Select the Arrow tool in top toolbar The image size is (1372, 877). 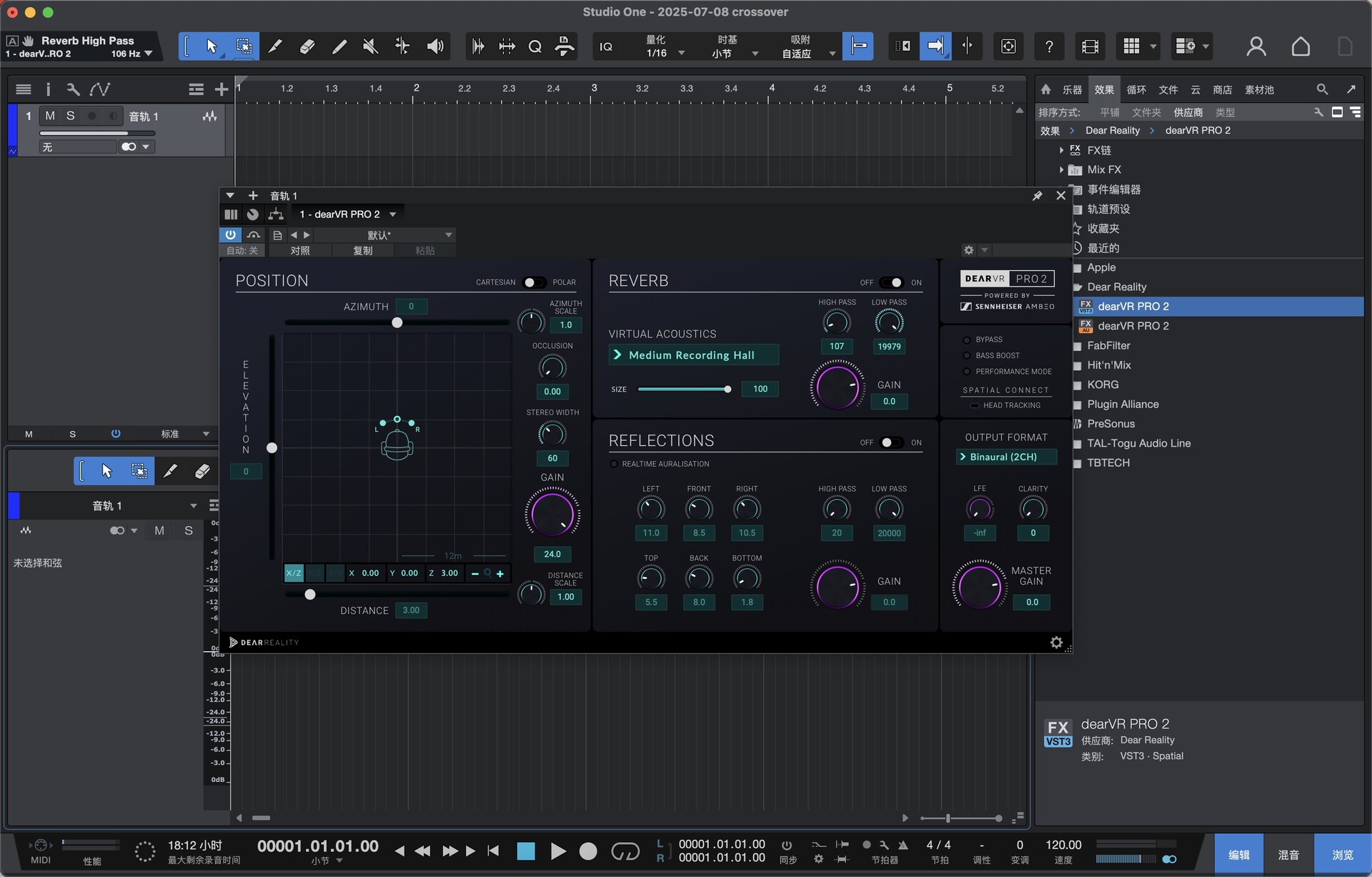click(211, 46)
